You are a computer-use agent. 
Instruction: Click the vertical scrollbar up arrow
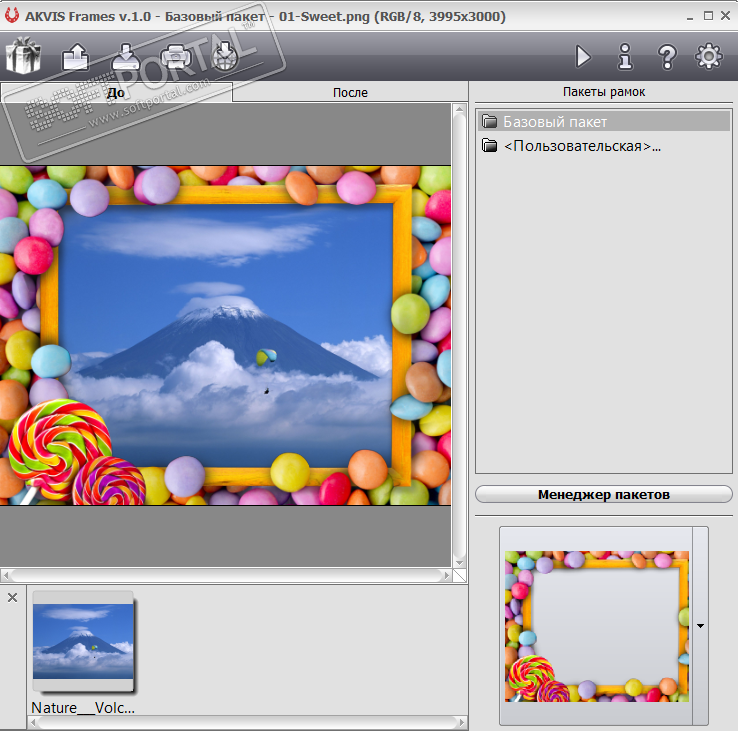click(x=459, y=110)
